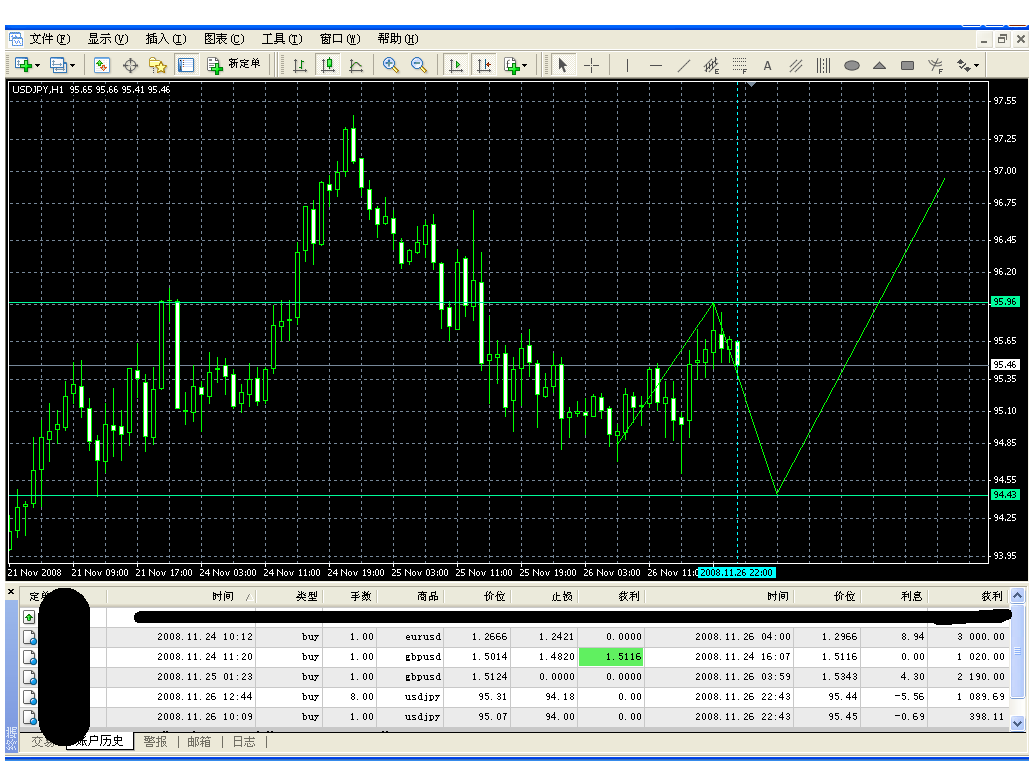Toggle the chart shift button
Viewport: 1034px width, 761px height.
coord(484,65)
